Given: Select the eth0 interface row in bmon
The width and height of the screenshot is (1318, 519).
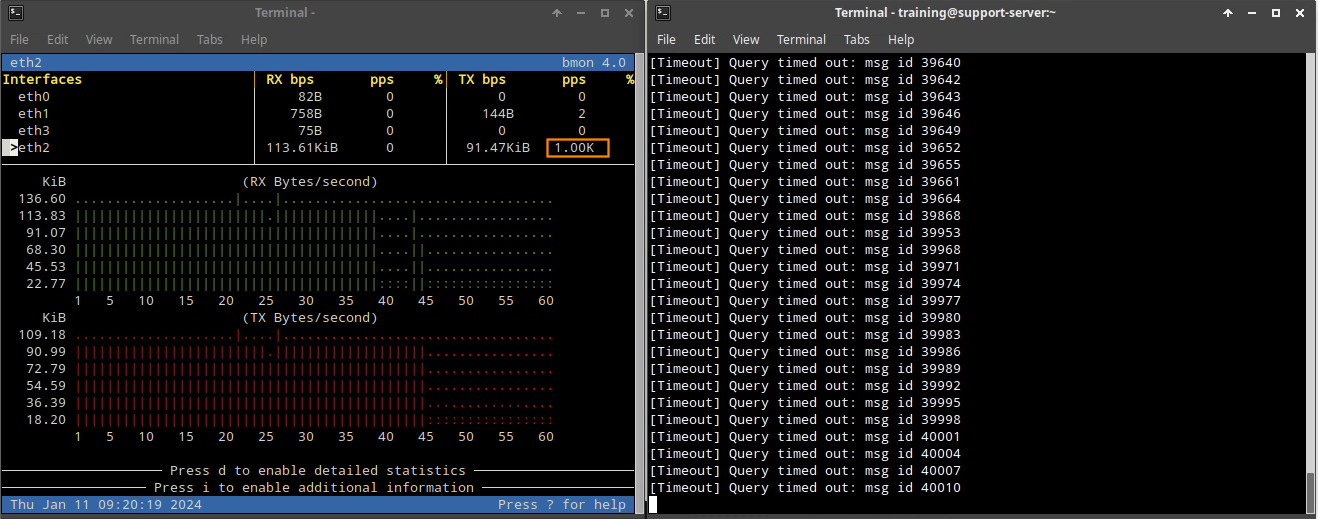Looking at the screenshot, I should tap(34, 97).
